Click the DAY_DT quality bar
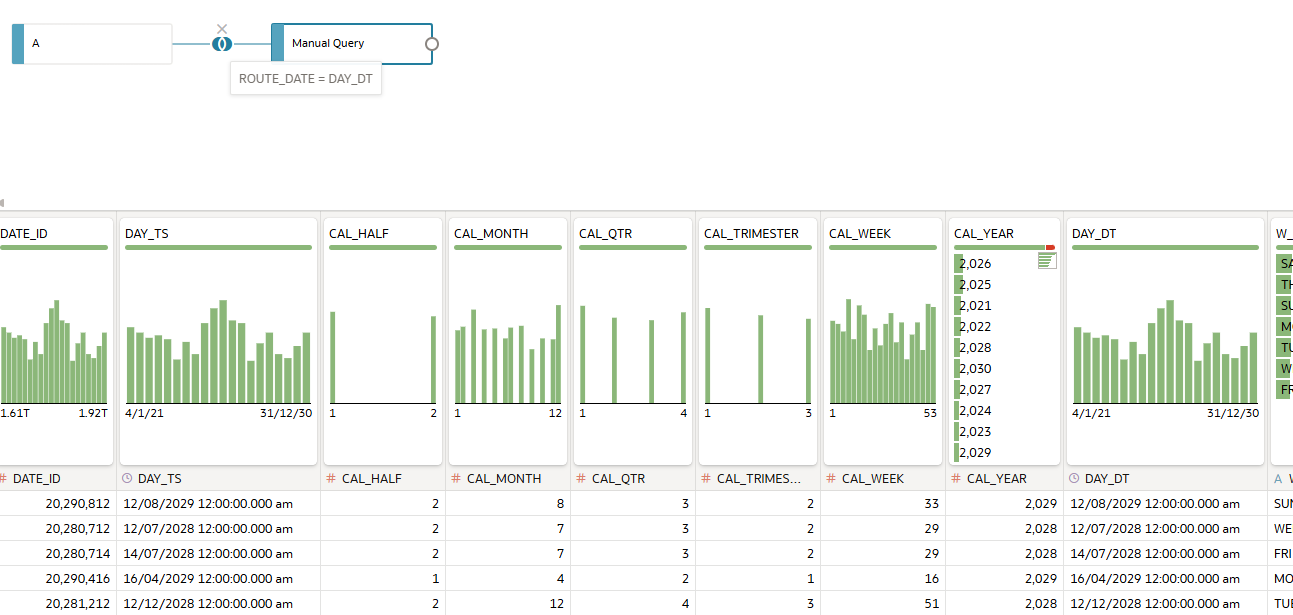Viewport: 1293px width, 615px height. point(1165,247)
